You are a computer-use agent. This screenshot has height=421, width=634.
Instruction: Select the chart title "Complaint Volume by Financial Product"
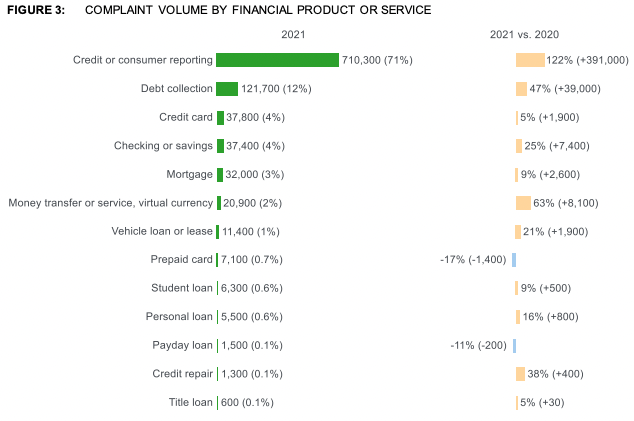point(258,10)
